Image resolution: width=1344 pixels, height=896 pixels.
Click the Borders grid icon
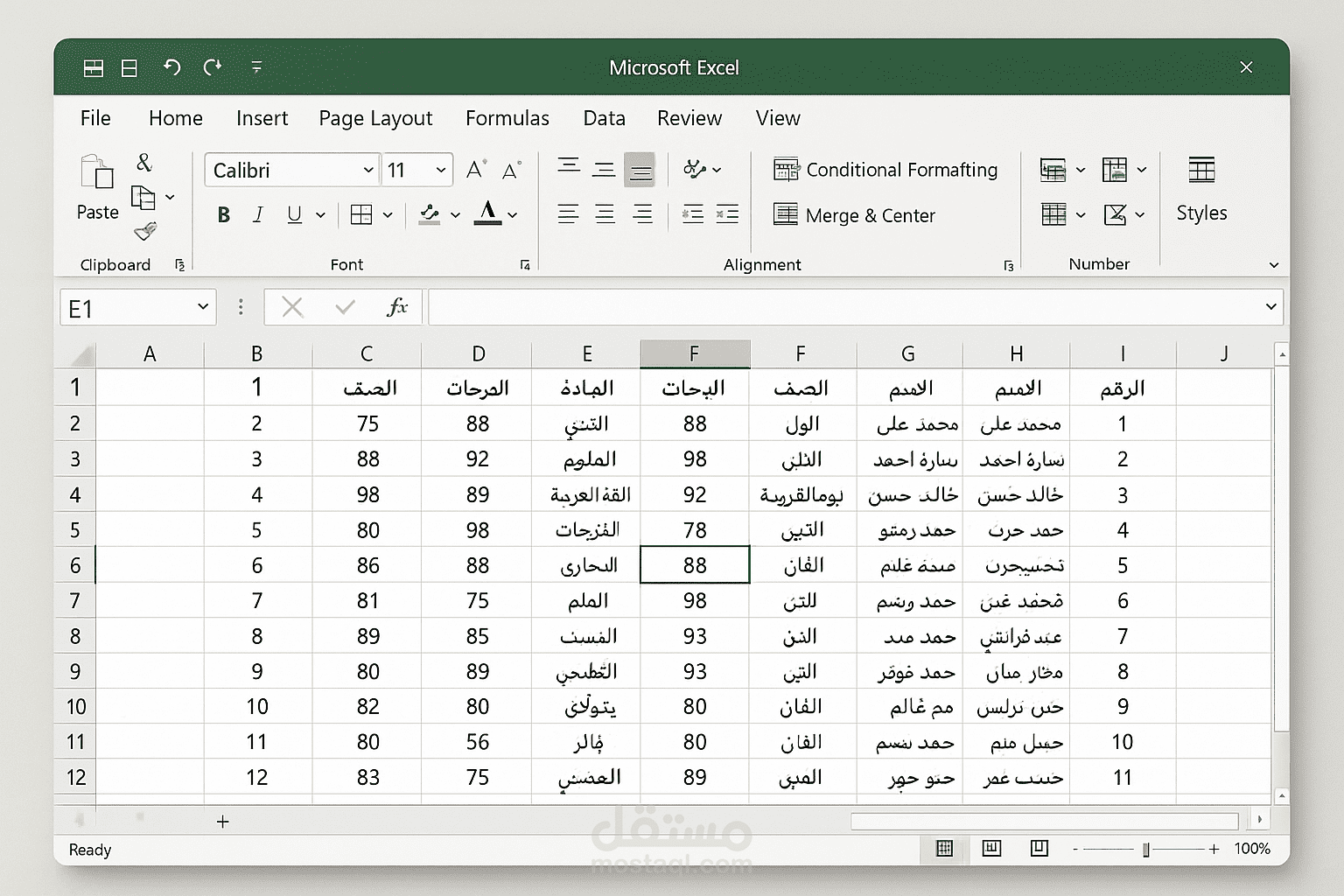[361, 215]
